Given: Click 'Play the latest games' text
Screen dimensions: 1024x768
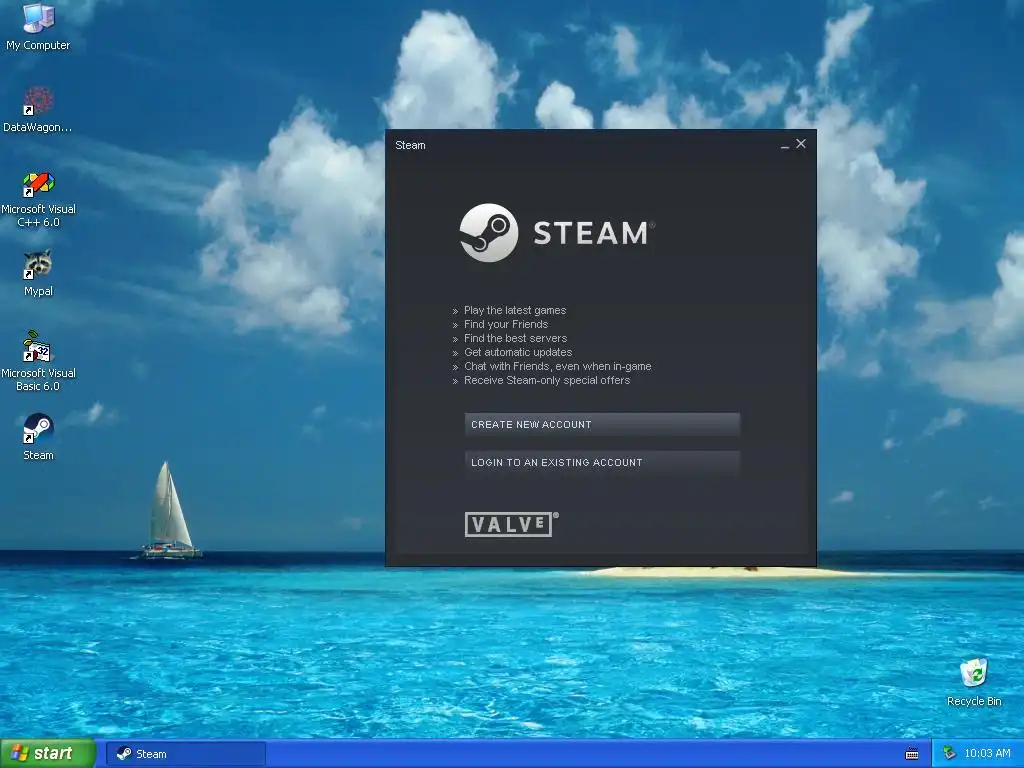Looking at the screenshot, I should pos(515,310).
